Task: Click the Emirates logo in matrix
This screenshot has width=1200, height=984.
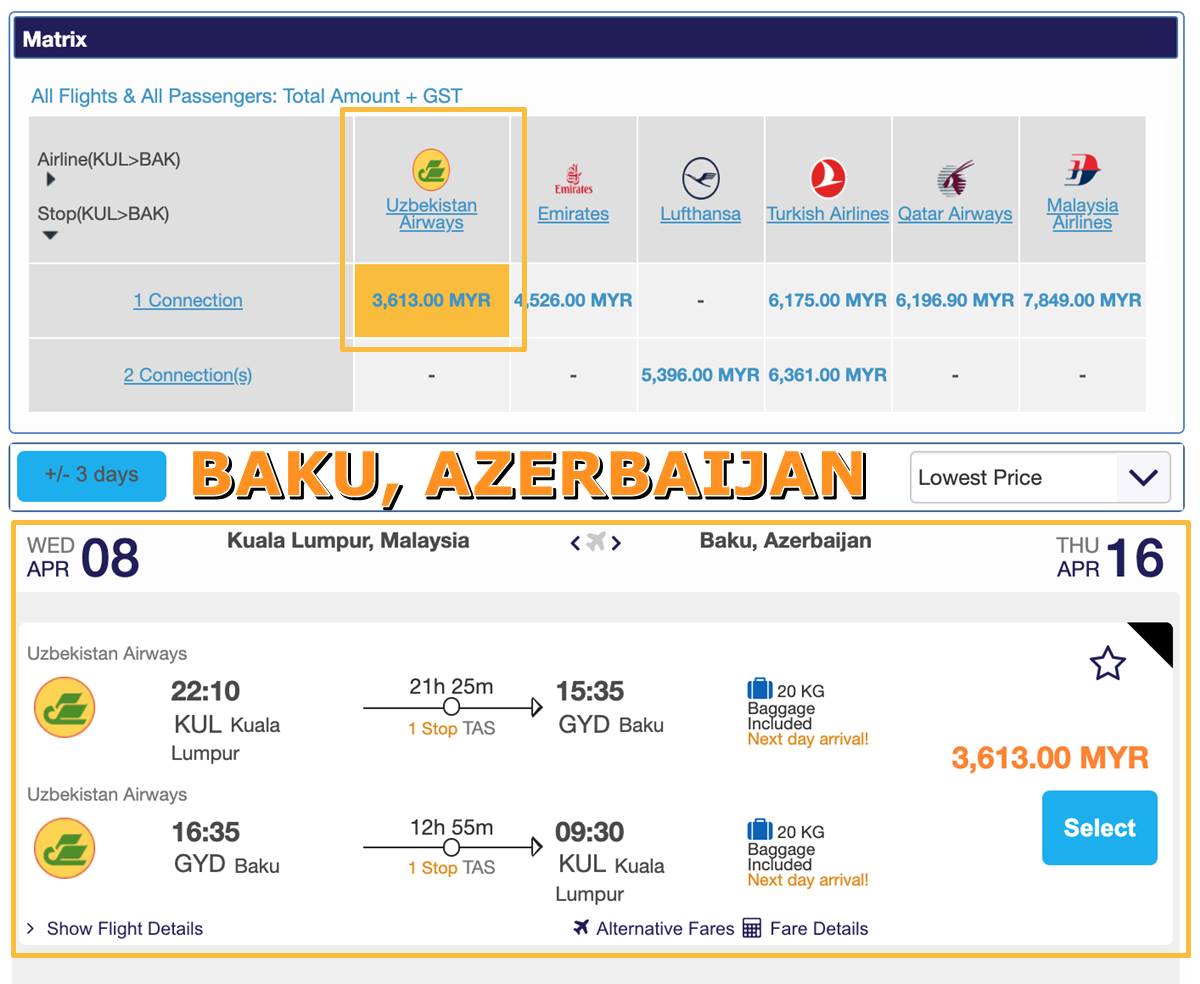Action: (573, 180)
